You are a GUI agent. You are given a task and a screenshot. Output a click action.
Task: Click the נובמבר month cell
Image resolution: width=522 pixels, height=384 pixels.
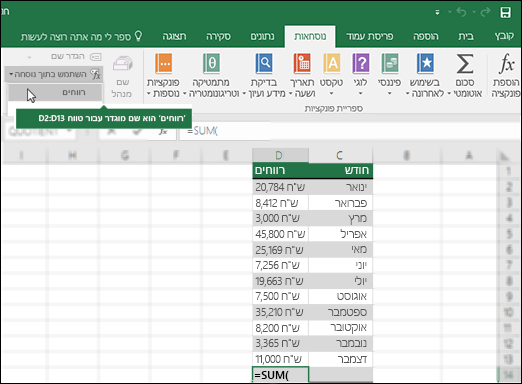tap(340, 343)
